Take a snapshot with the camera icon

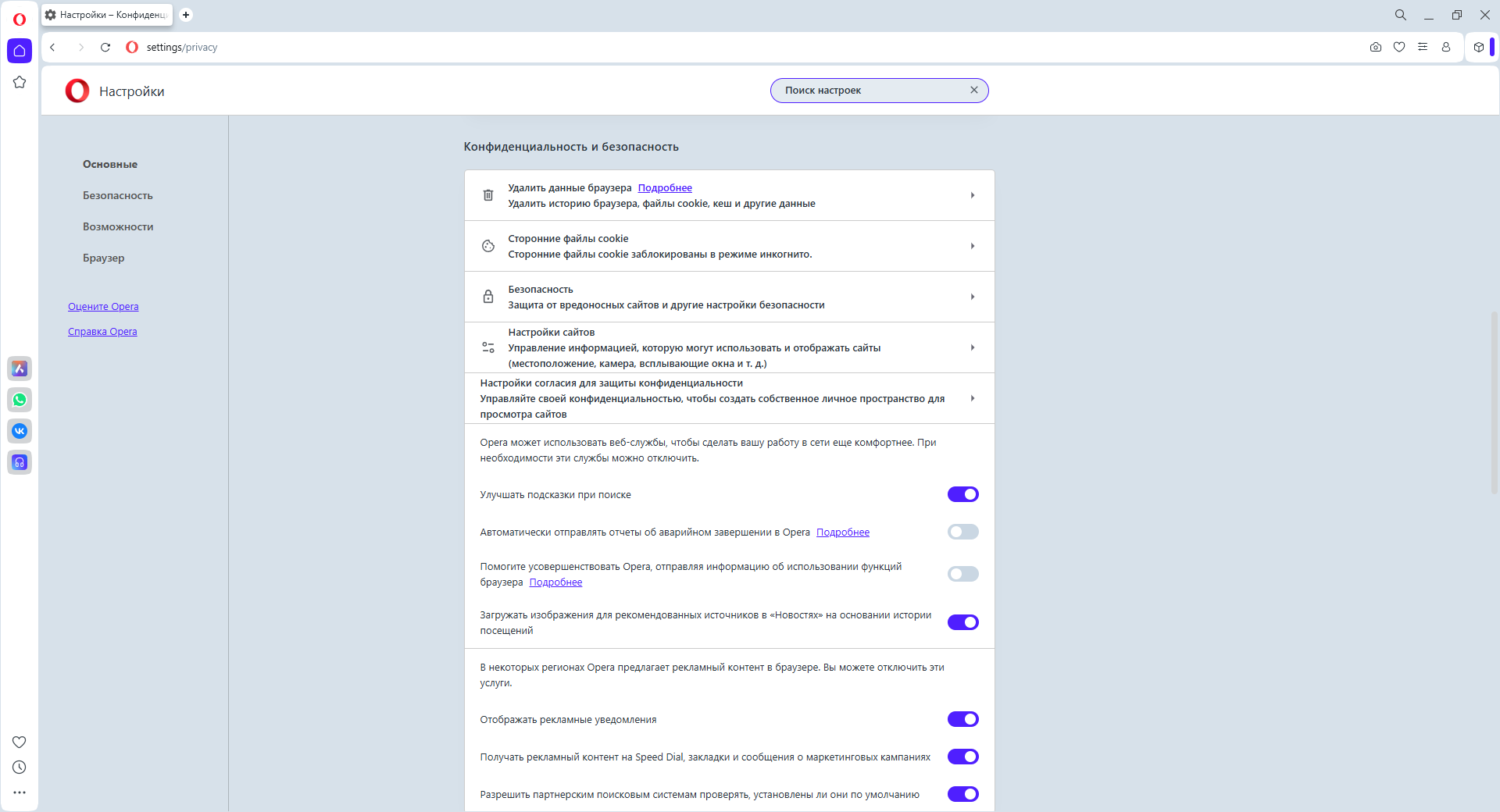coord(1376,47)
